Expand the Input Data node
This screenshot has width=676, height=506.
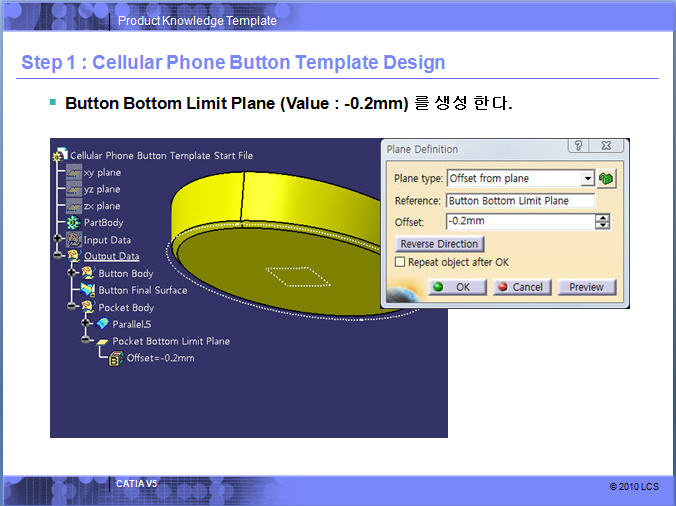59,240
